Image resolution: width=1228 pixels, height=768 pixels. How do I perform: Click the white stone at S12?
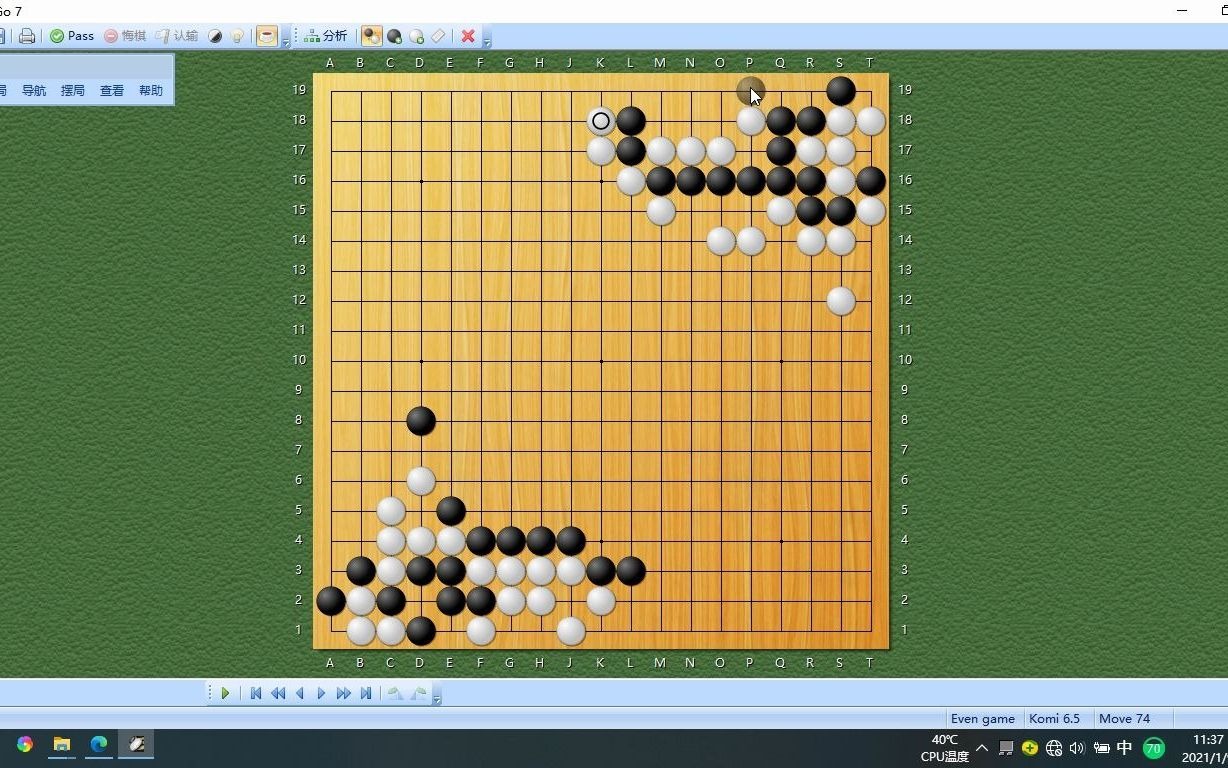(841, 301)
